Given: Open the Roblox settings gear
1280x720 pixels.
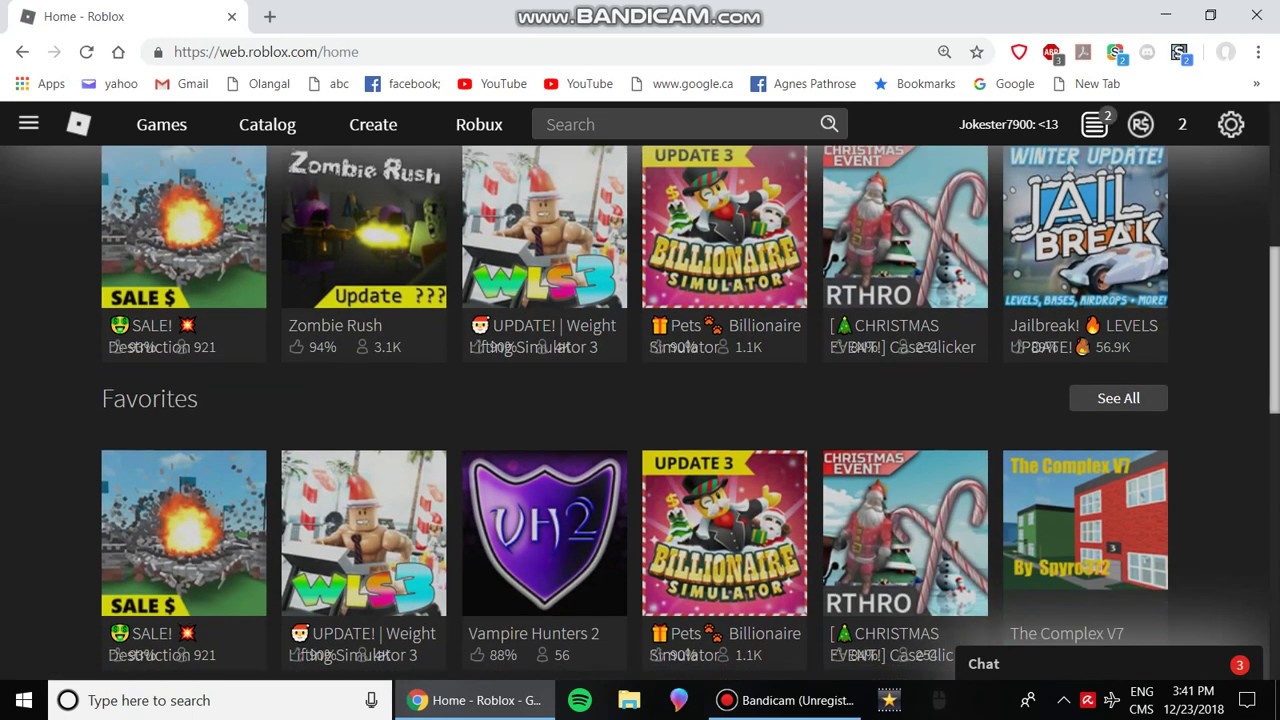Looking at the screenshot, I should (x=1231, y=124).
